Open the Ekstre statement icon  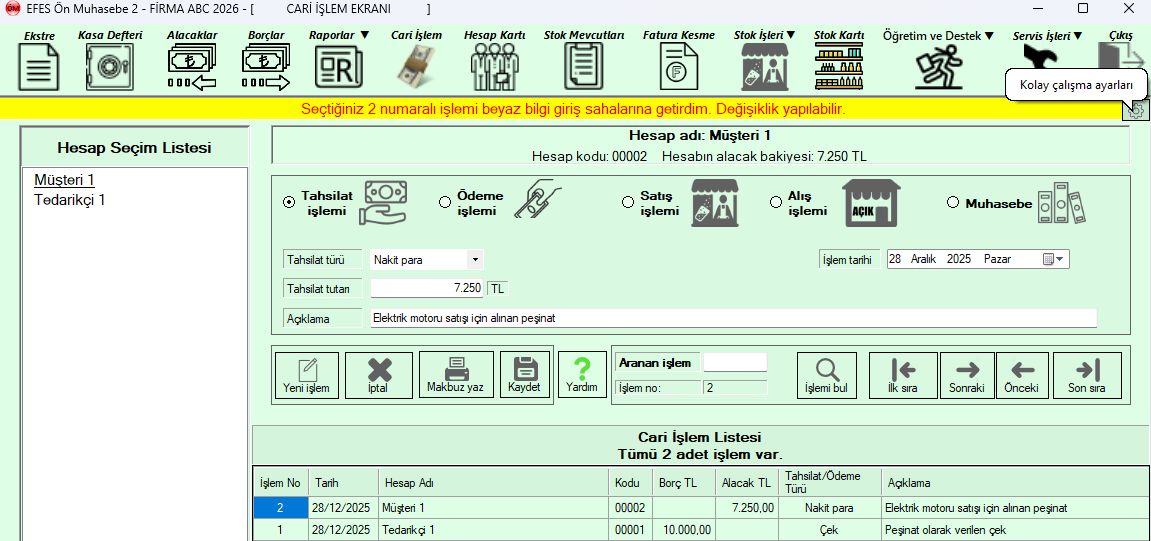(x=39, y=67)
